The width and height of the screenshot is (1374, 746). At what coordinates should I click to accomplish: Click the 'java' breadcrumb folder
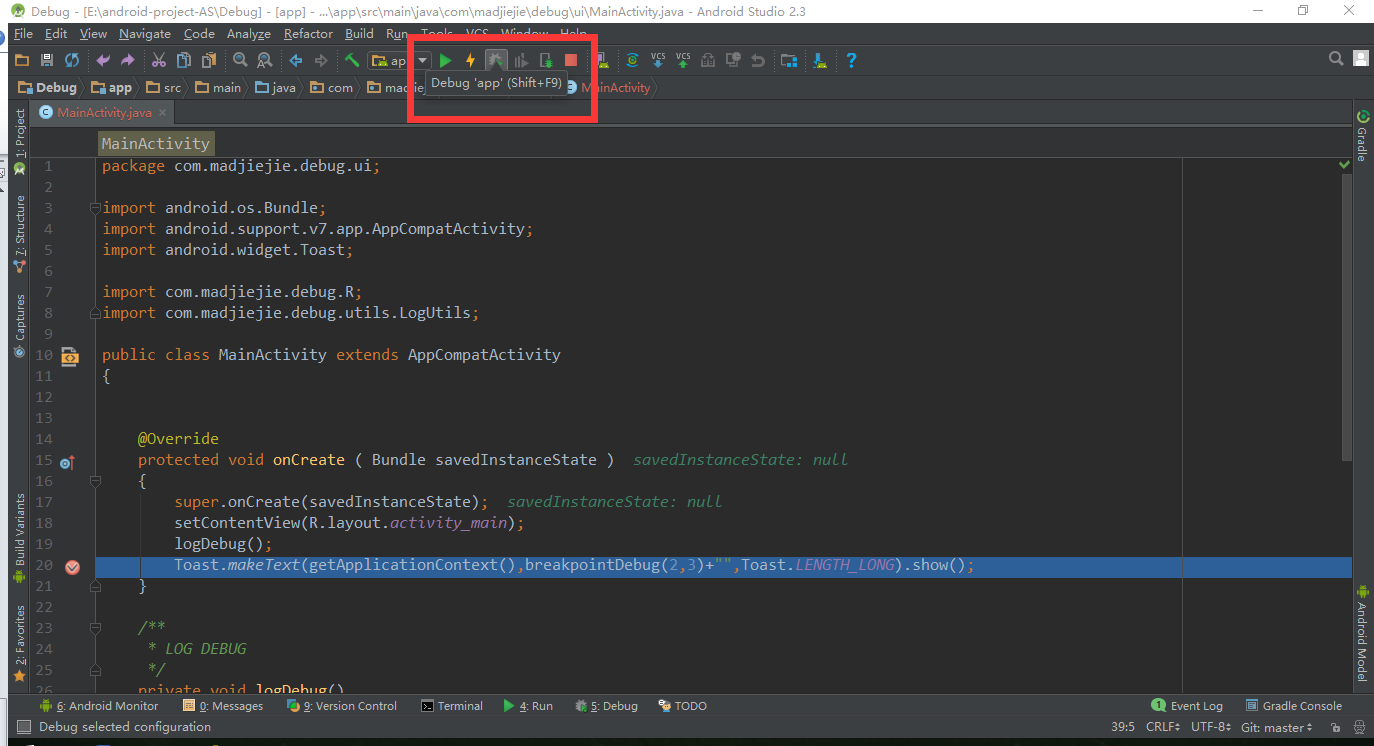tap(275, 88)
